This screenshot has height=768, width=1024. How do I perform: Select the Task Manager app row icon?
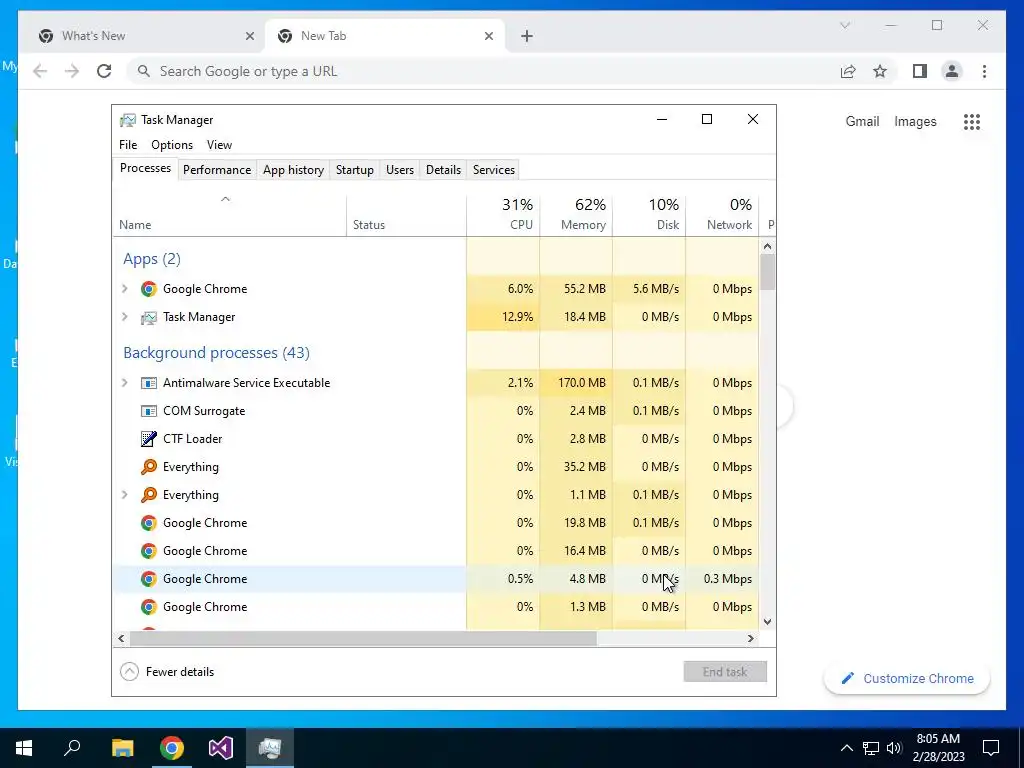pos(149,317)
